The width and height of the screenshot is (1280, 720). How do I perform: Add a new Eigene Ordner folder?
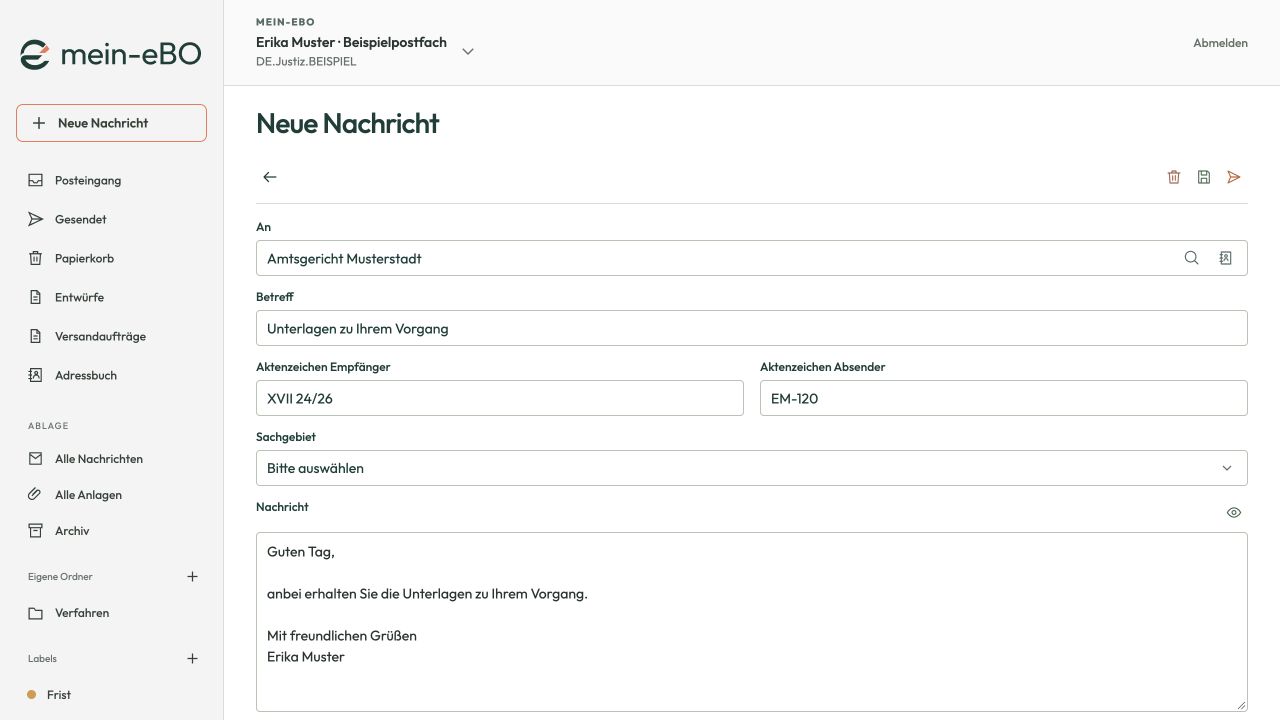point(193,576)
